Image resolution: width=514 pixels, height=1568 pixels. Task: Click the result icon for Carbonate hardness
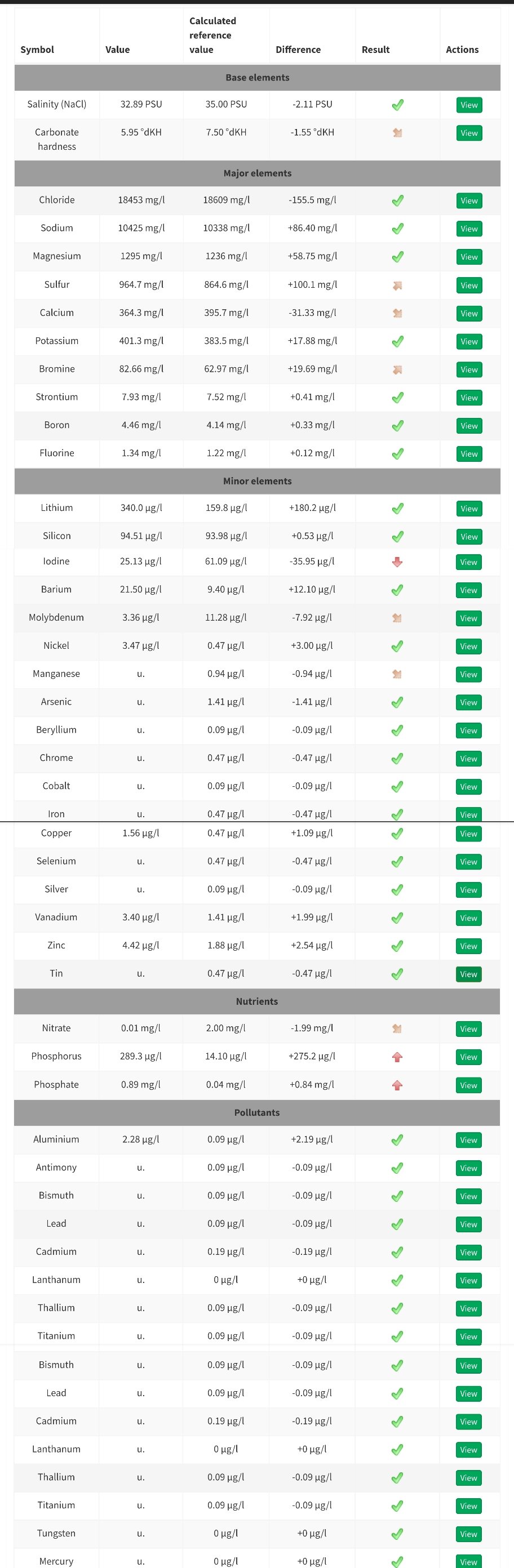[397, 133]
